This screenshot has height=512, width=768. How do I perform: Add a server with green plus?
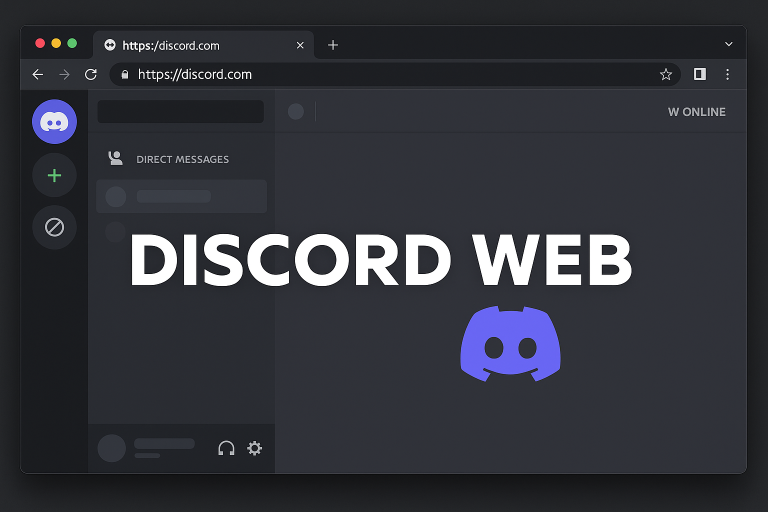tap(54, 175)
